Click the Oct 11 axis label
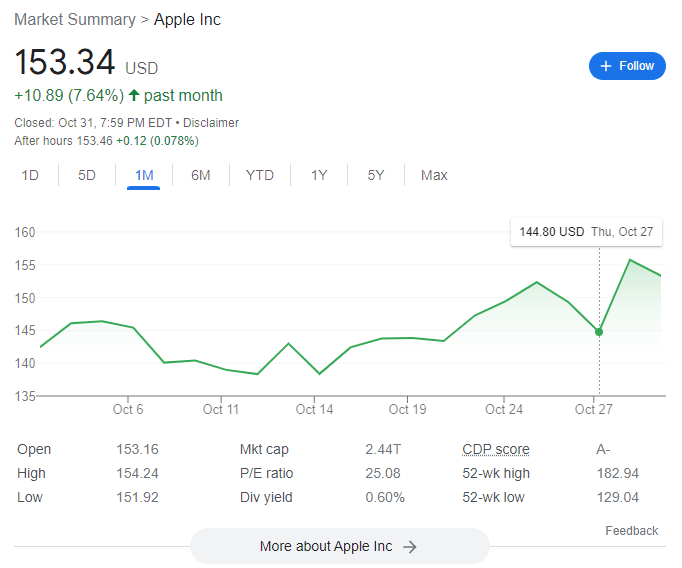The image size is (682, 568). (221, 409)
